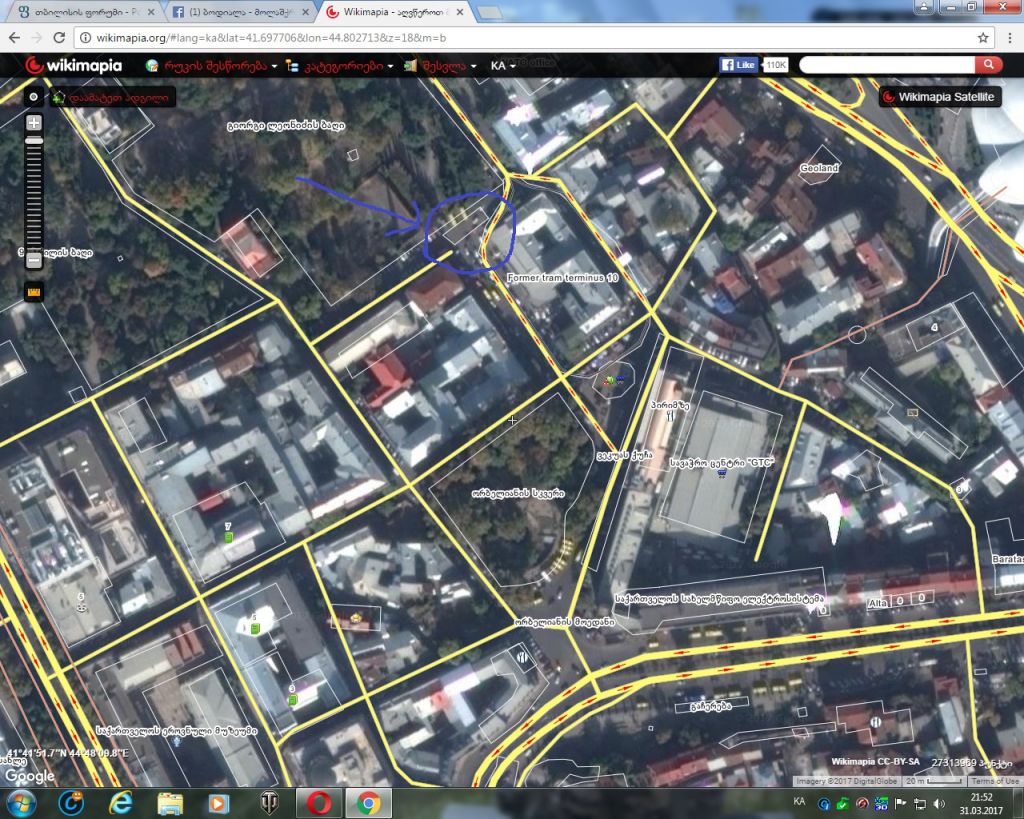The height and width of the screenshot is (819, 1024).
Task: Click the geolocation circle button on map
Action: (x=34, y=97)
